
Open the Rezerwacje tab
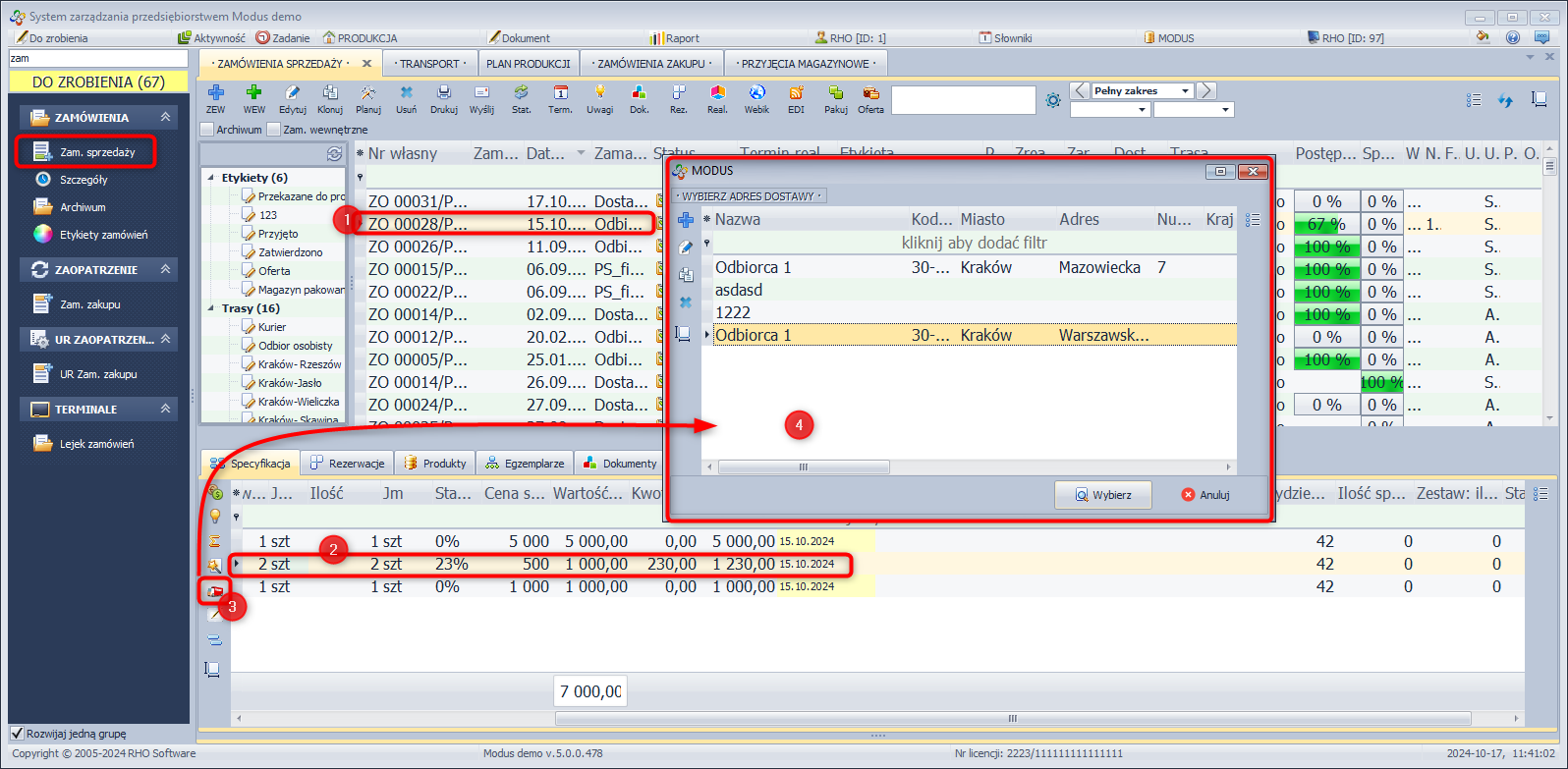point(348,464)
